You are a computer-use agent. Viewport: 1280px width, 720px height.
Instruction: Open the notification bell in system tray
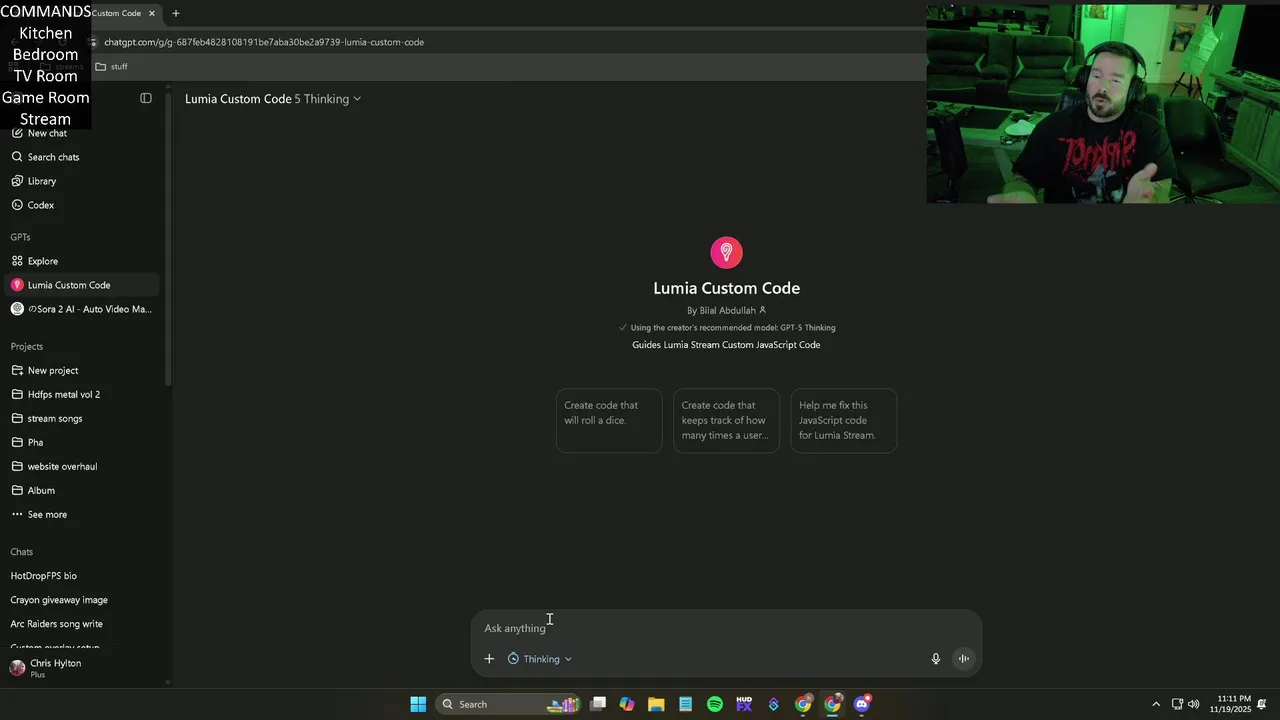1262,704
